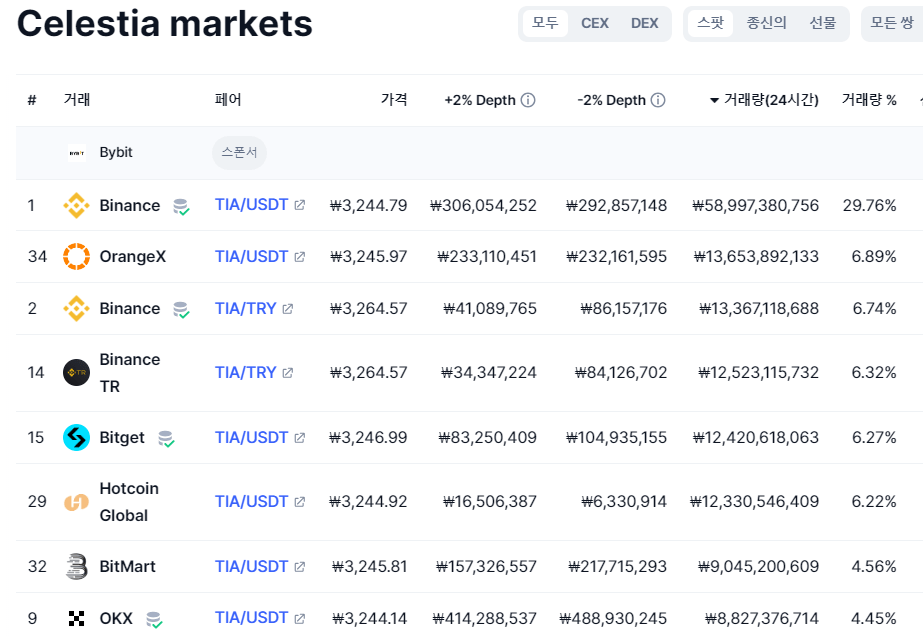Open the TIA/TRY link in row 2
Viewport: 923px width, 636px height.
245,309
